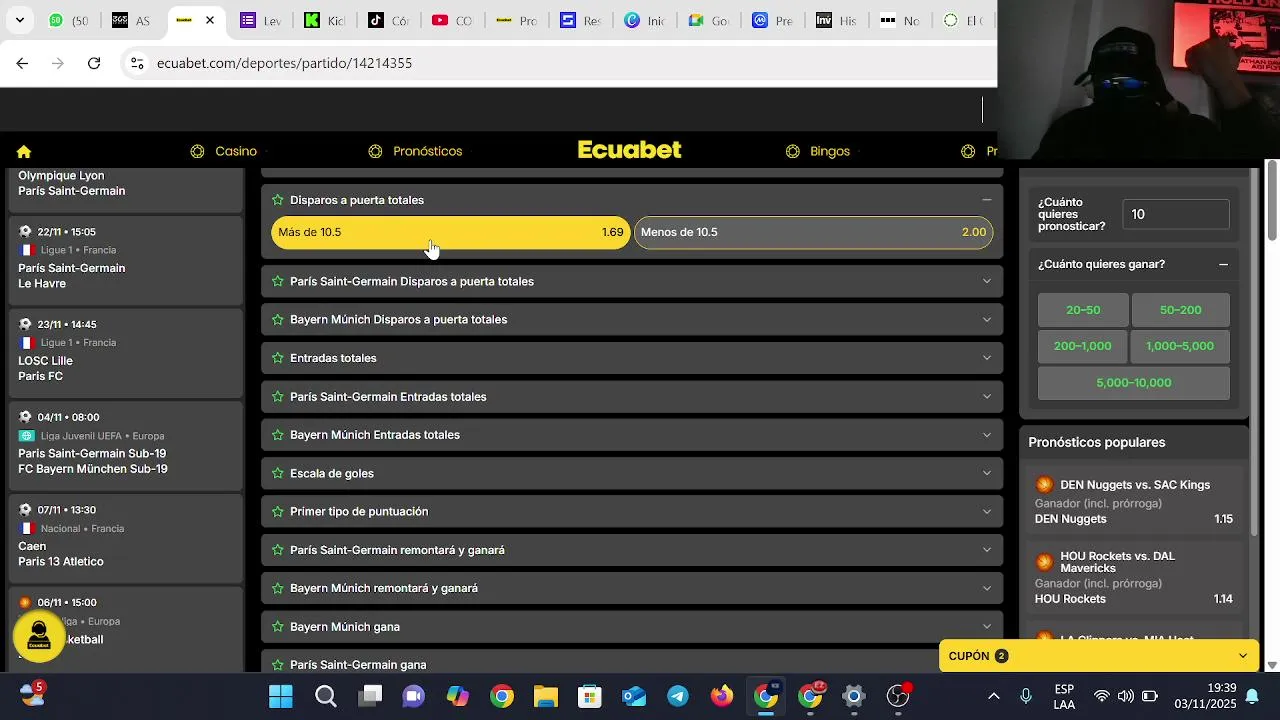Expand Entradas totales chevron
Screen dimensions: 1280x720
pos(986,358)
